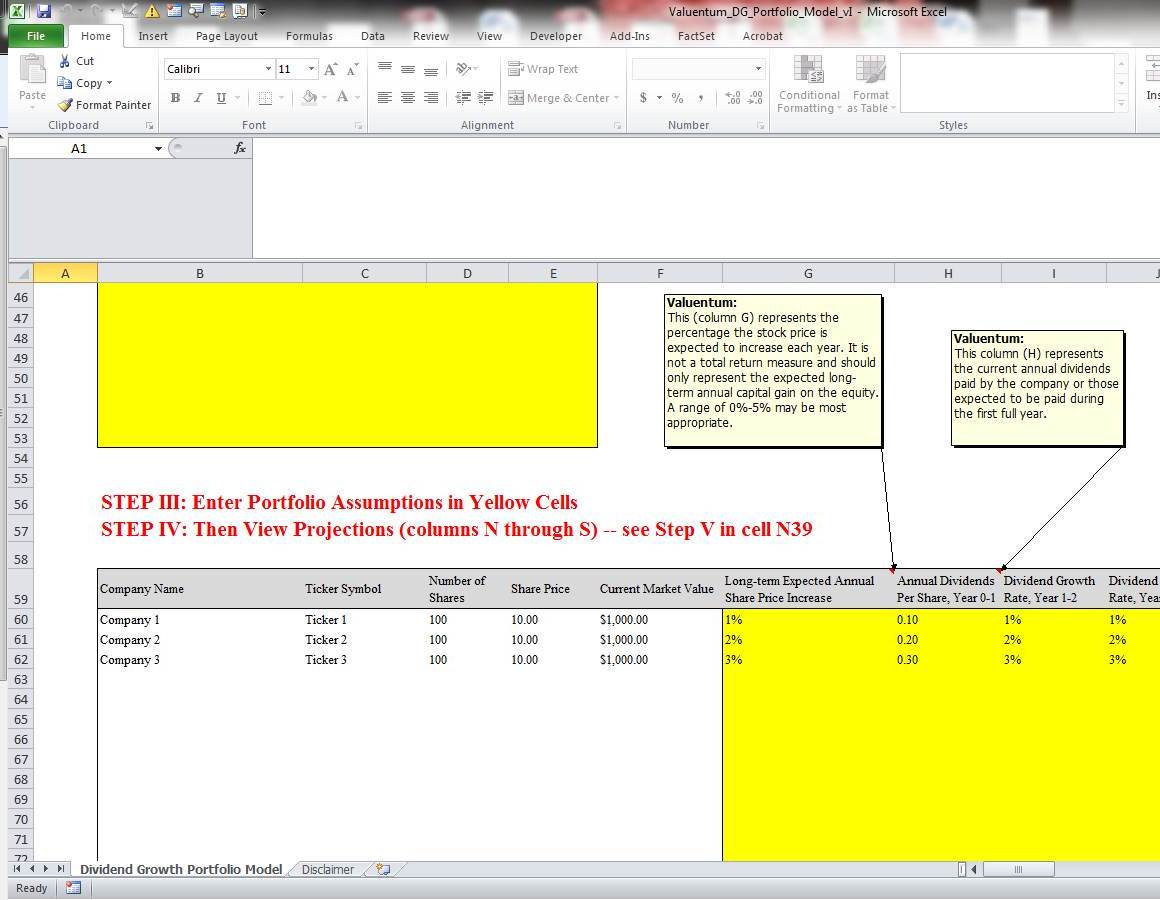This screenshot has width=1160, height=900.
Task: Click the Percent Style icon
Action: 677,98
